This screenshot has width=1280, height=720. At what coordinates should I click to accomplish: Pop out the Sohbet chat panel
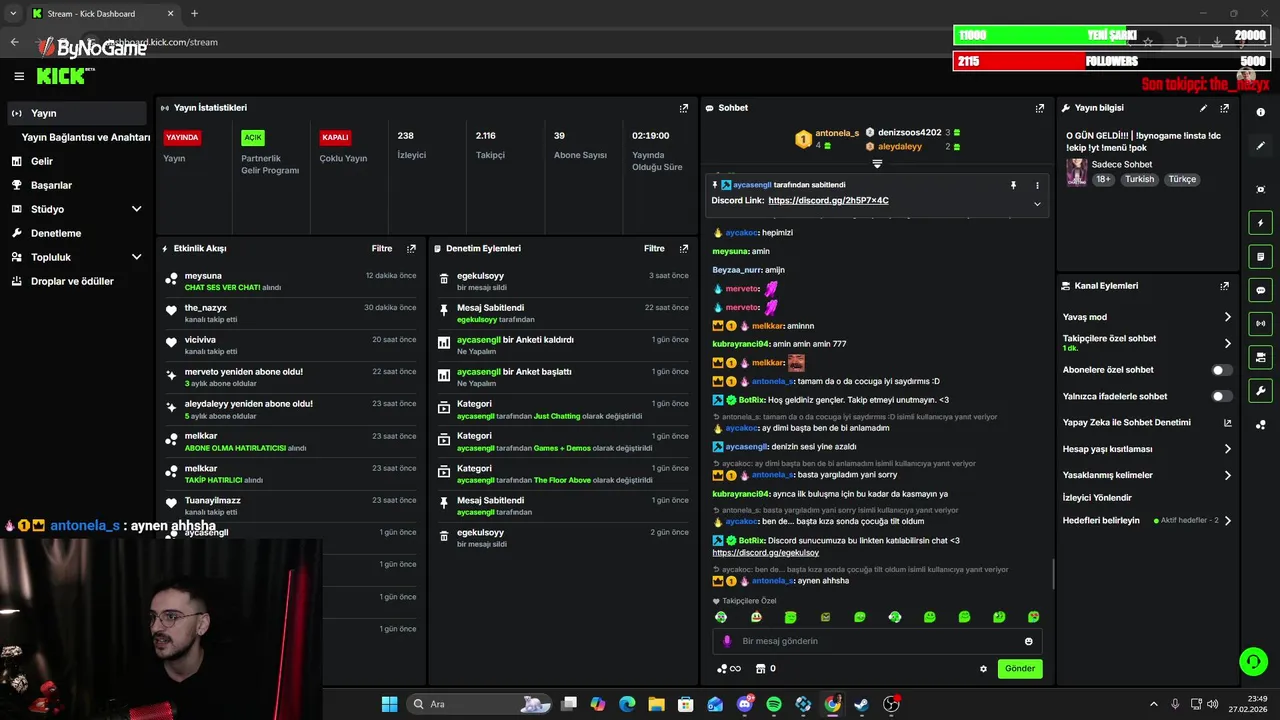[1040, 108]
